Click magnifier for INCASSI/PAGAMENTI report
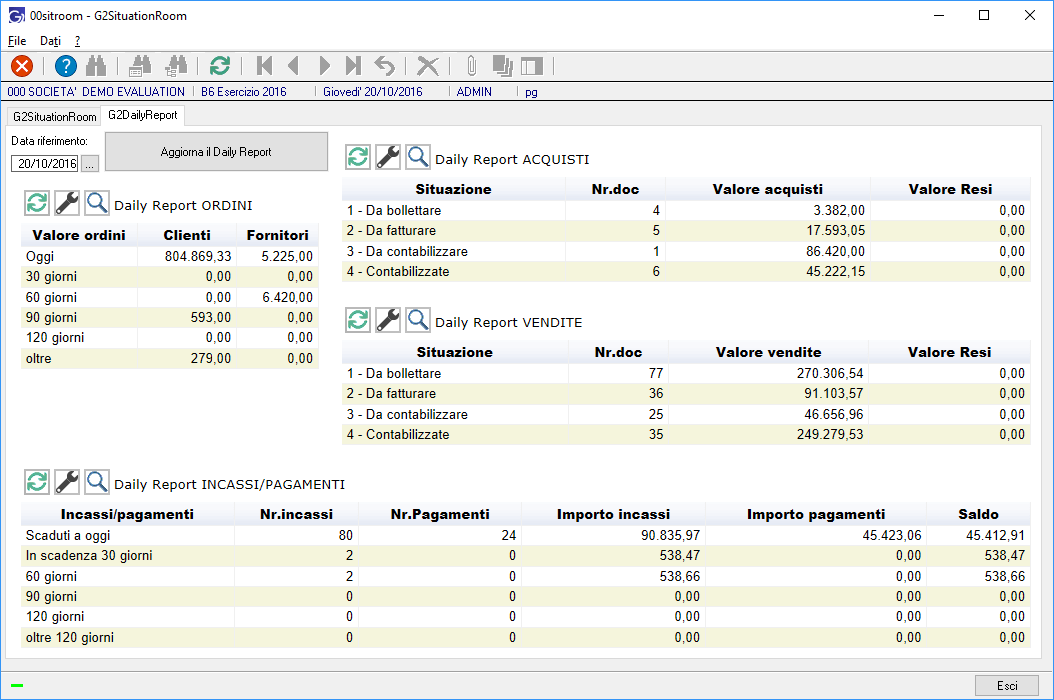The width and height of the screenshot is (1054, 700). [97, 481]
